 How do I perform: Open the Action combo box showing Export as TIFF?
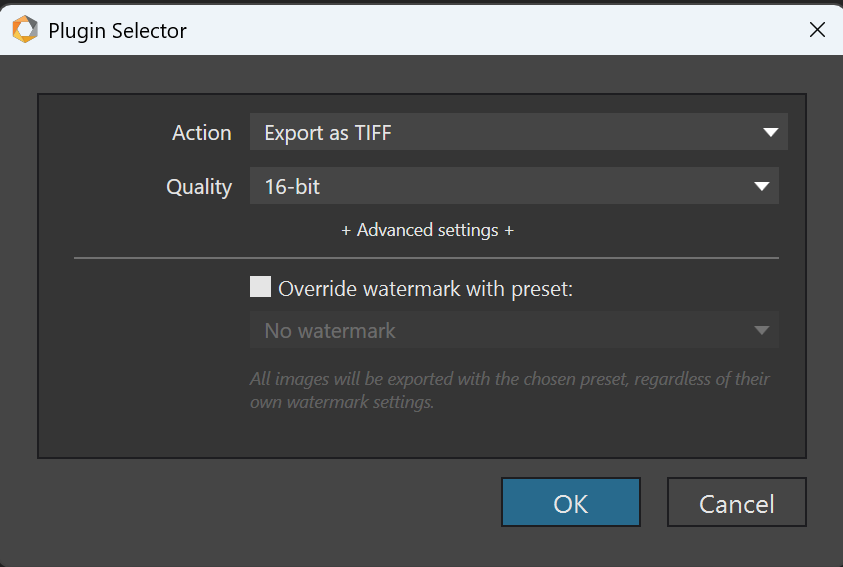(519, 132)
